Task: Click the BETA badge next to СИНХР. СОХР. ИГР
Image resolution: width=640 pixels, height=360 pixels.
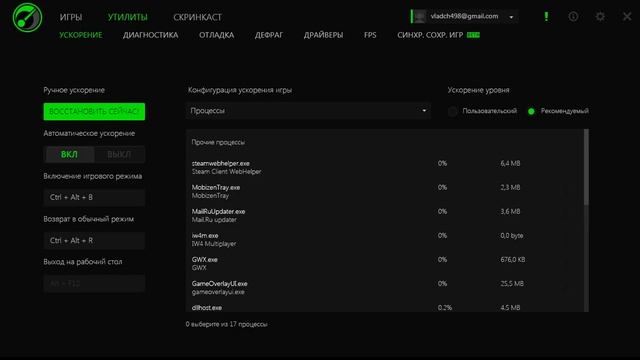Action: click(473, 35)
